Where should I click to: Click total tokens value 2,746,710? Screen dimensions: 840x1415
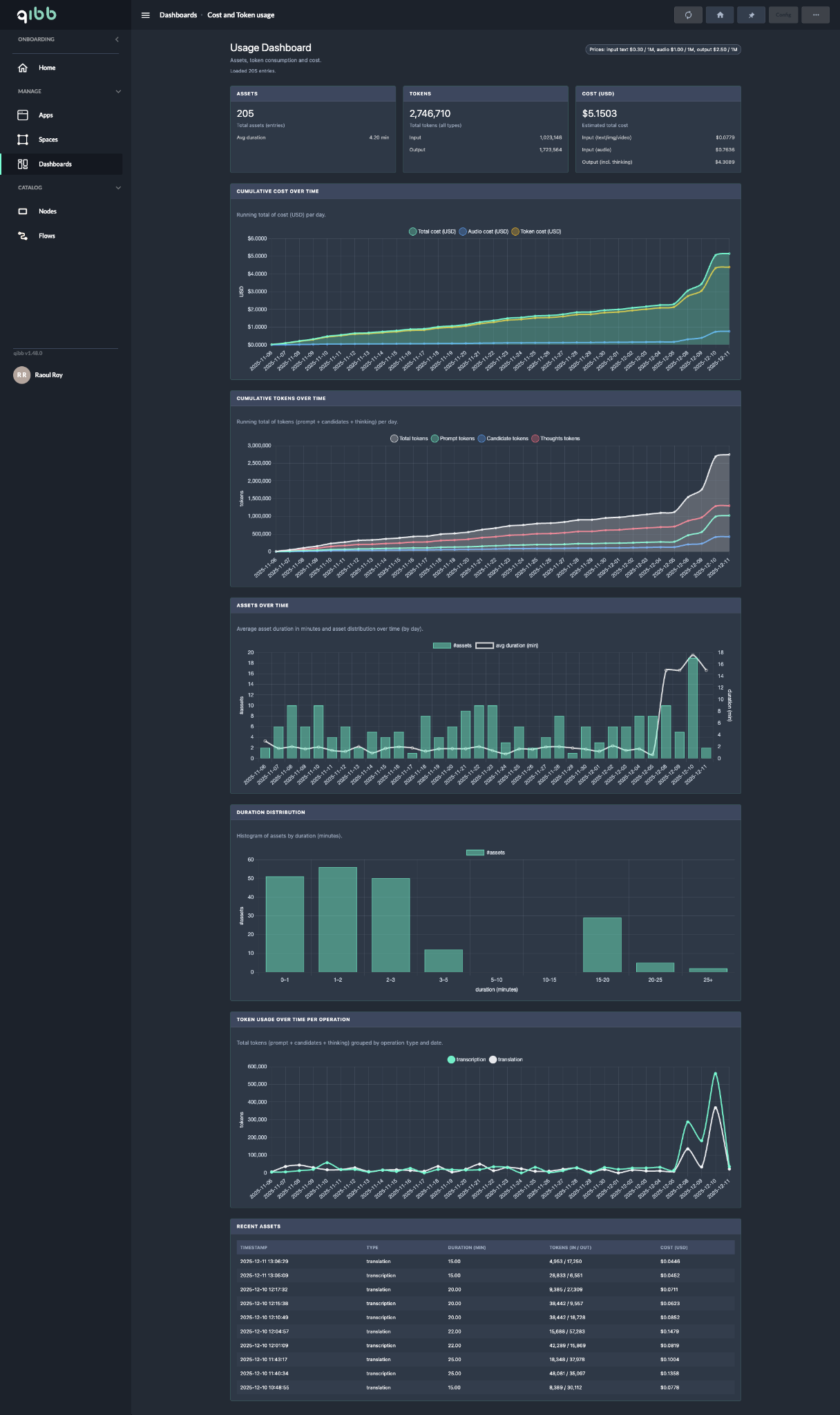click(430, 113)
